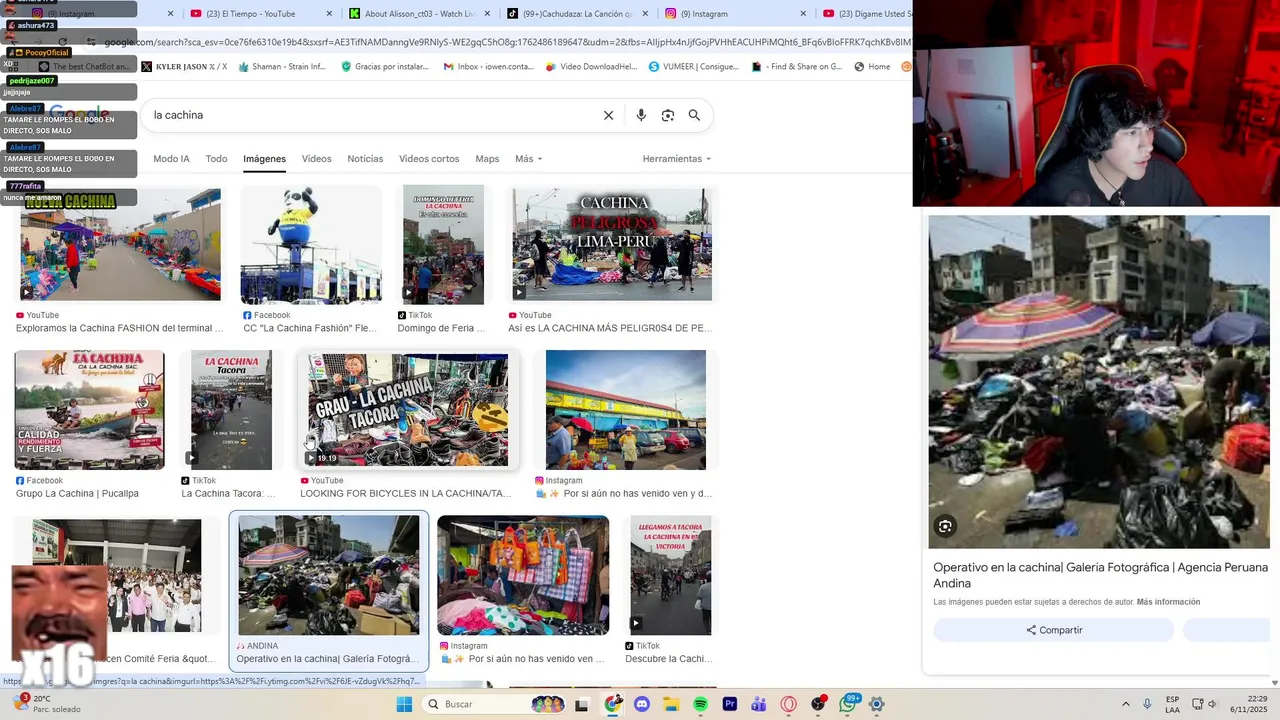Open the Inbox Gmail bookmark

tap(488, 67)
